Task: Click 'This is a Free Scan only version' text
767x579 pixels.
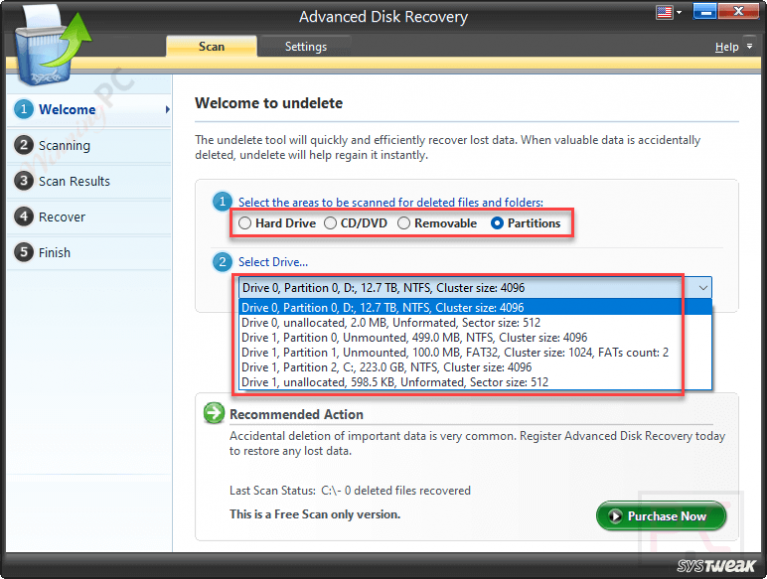Action: (x=315, y=514)
